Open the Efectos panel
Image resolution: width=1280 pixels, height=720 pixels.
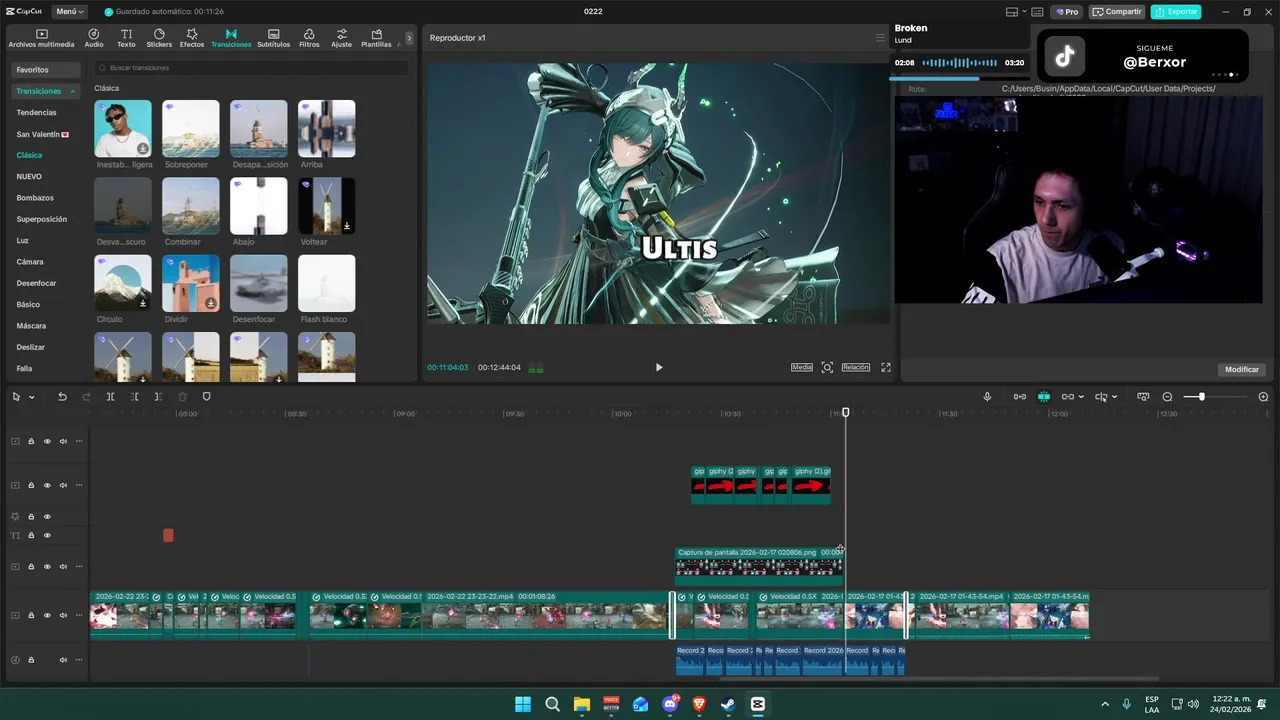[x=192, y=38]
